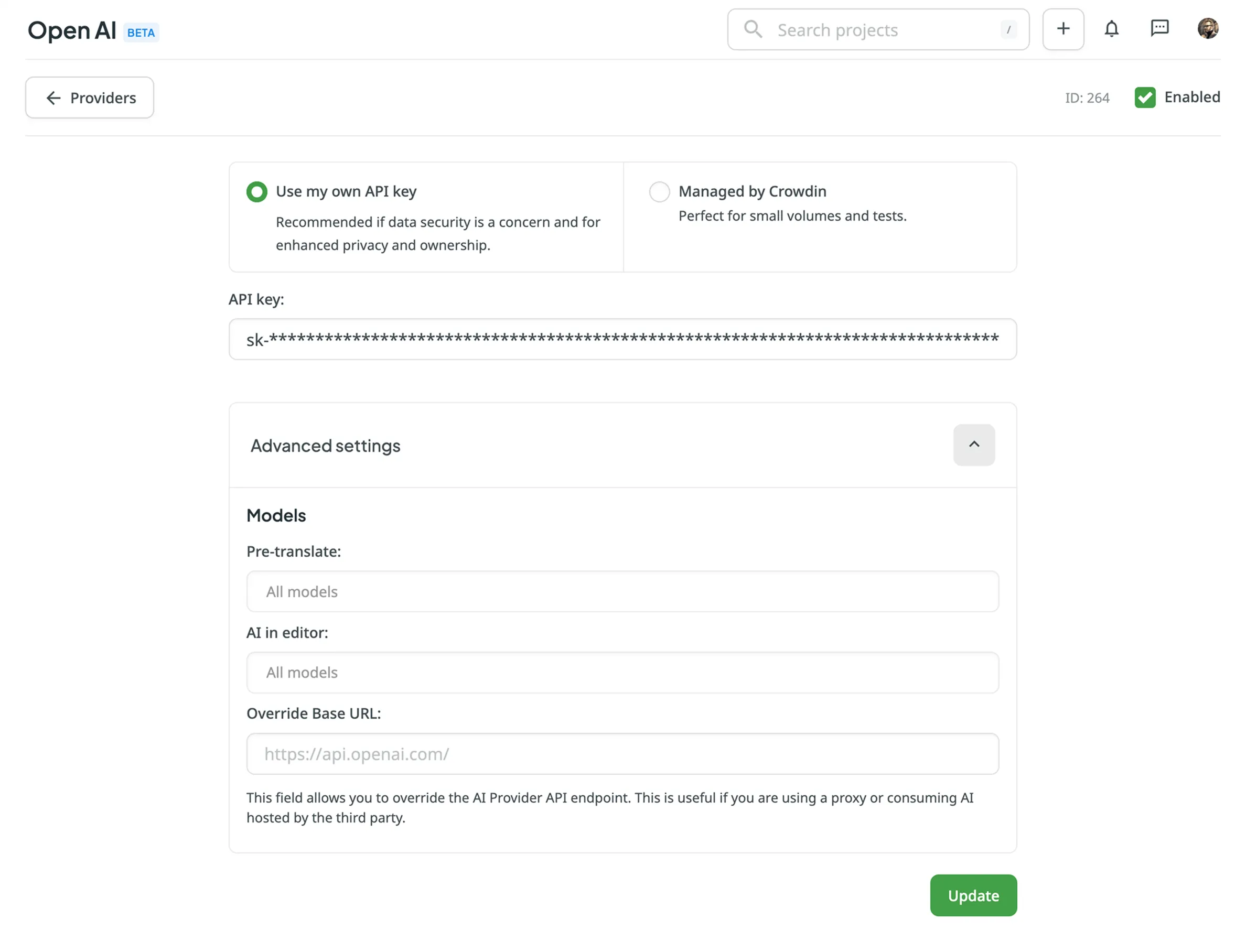
Task: Collapse the Advanced settings section
Action: pos(974,445)
